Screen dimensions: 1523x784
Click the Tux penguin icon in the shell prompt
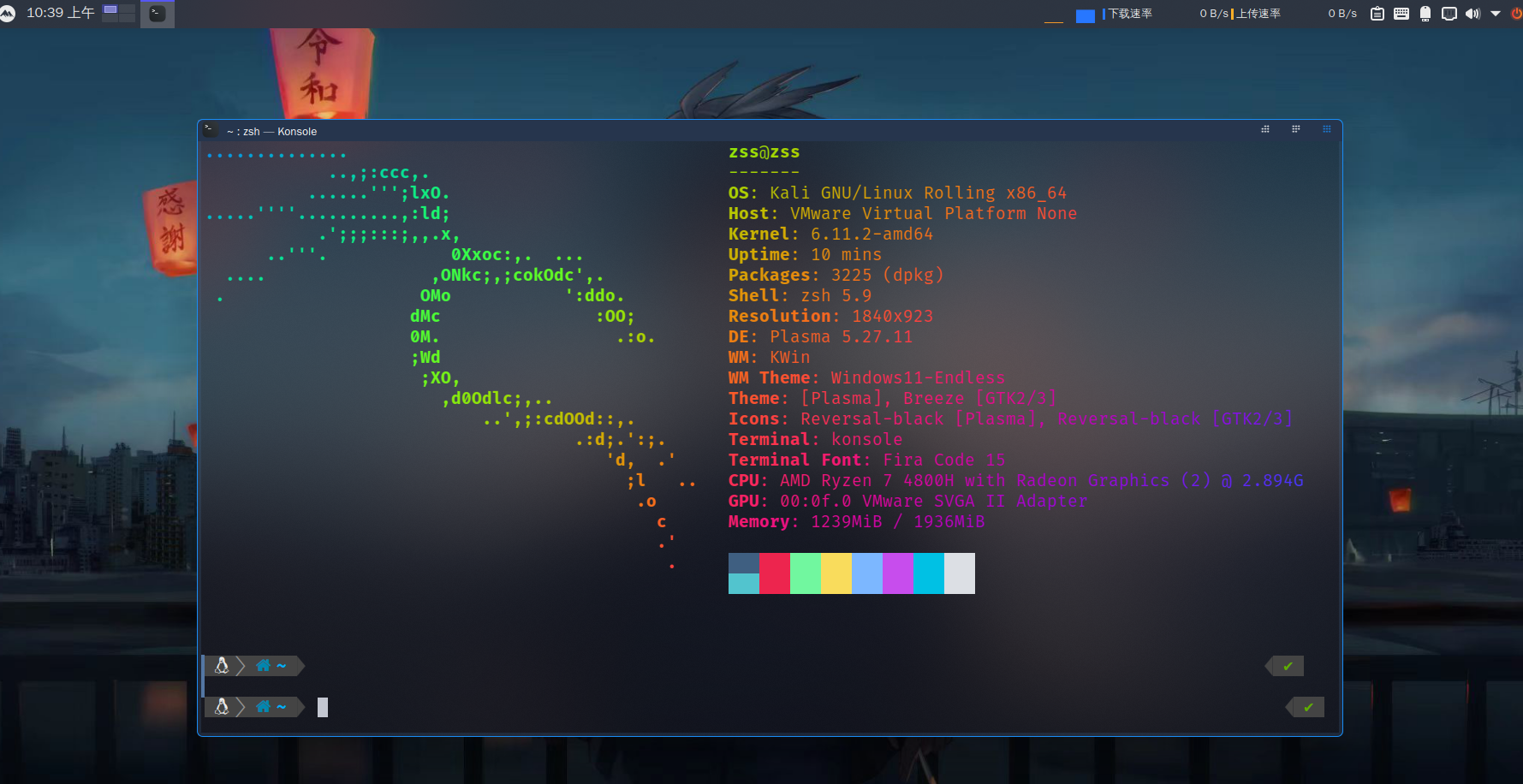[x=222, y=665]
